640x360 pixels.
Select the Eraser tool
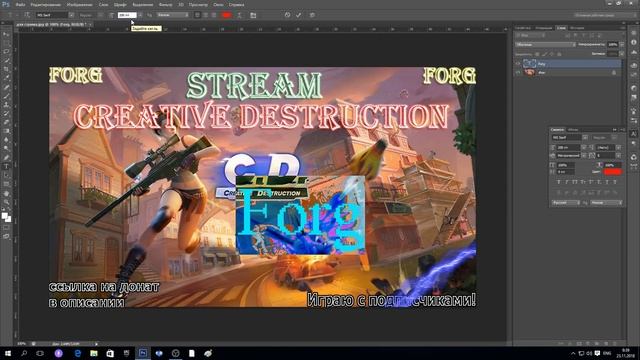coord(6,122)
